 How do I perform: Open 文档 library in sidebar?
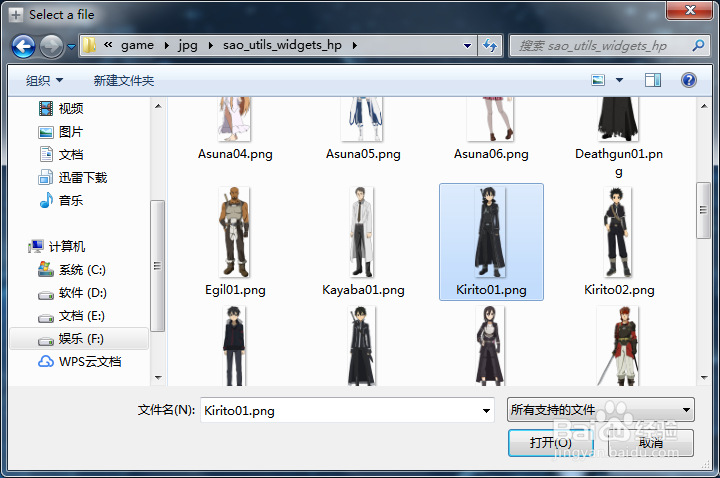(61, 154)
